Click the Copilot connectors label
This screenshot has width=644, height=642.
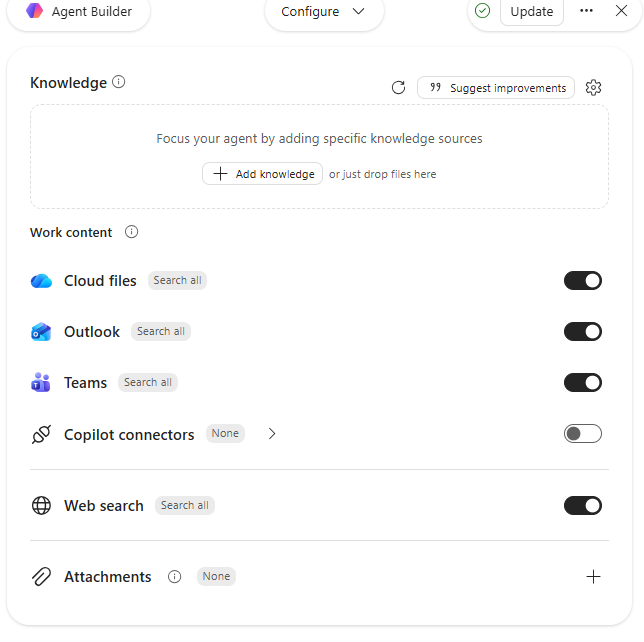129,435
